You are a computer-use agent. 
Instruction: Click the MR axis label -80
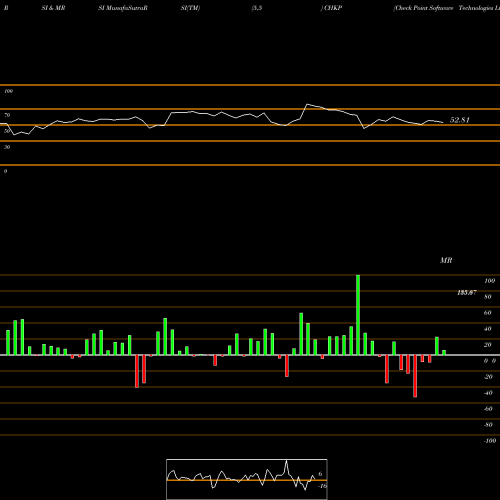[x=488, y=425]
